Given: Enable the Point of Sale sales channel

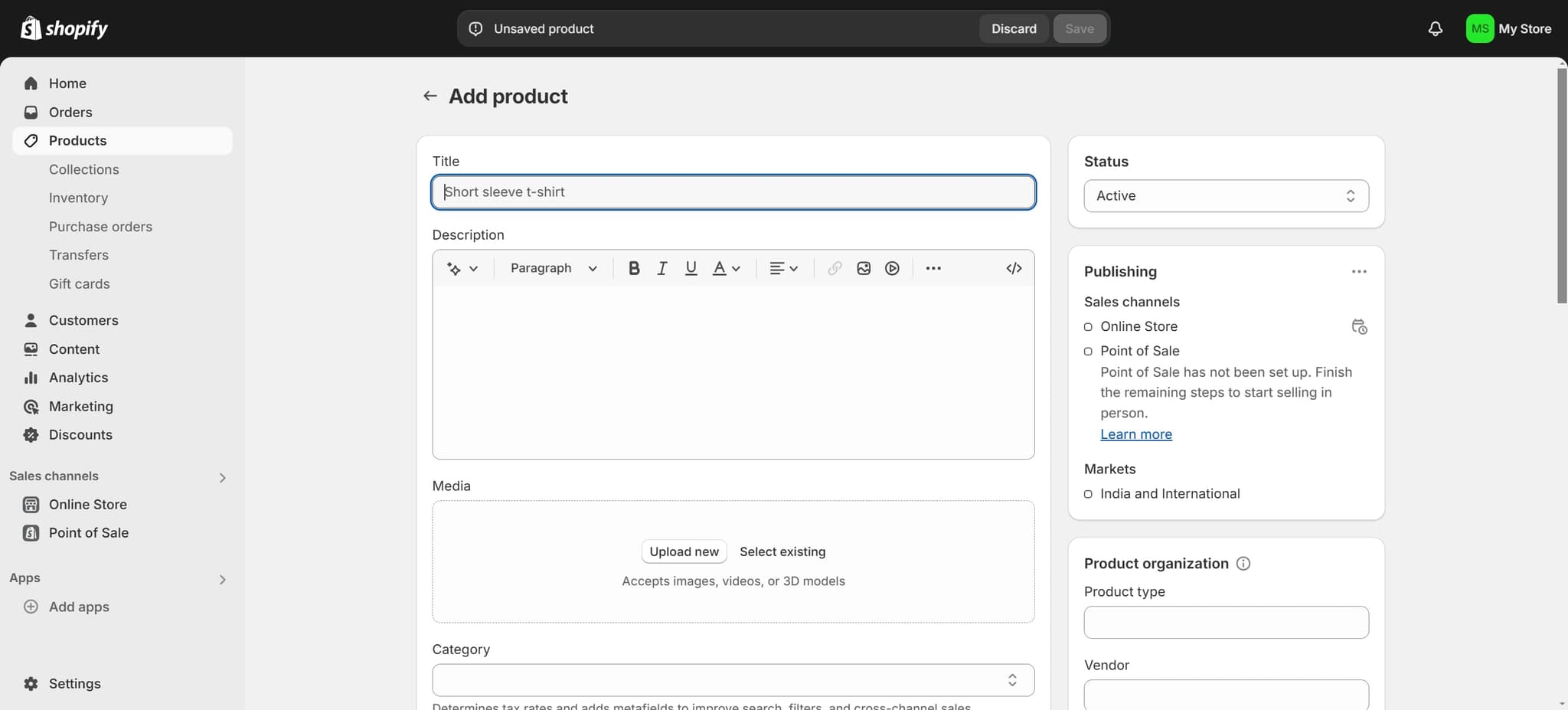Looking at the screenshot, I should [1088, 351].
